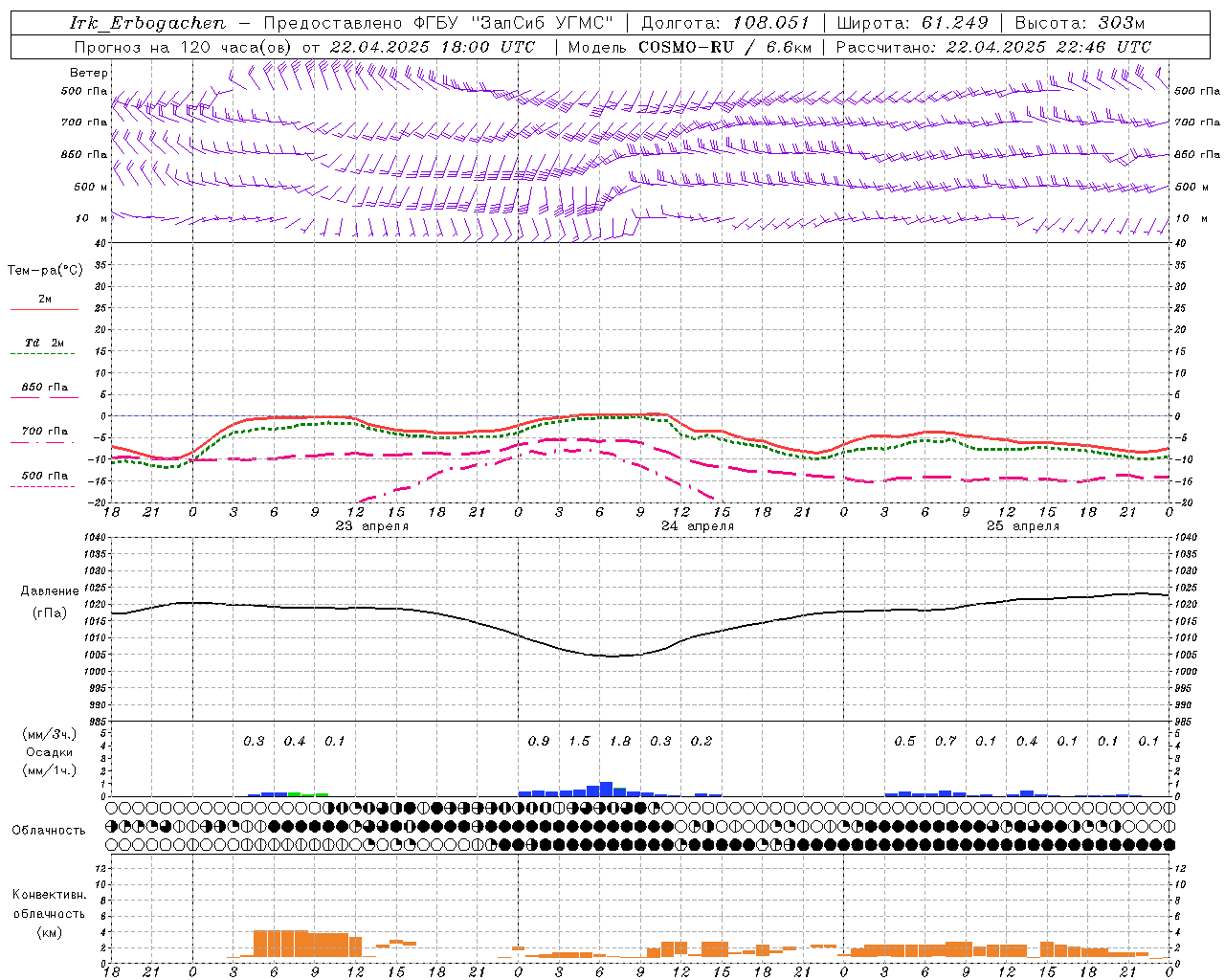
Task: Click the elevation value 303м
Action: point(1120,23)
